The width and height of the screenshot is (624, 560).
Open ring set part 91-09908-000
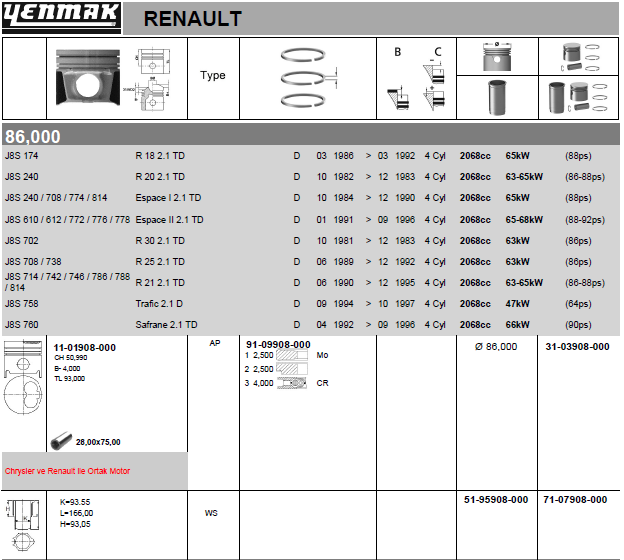(278, 345)
